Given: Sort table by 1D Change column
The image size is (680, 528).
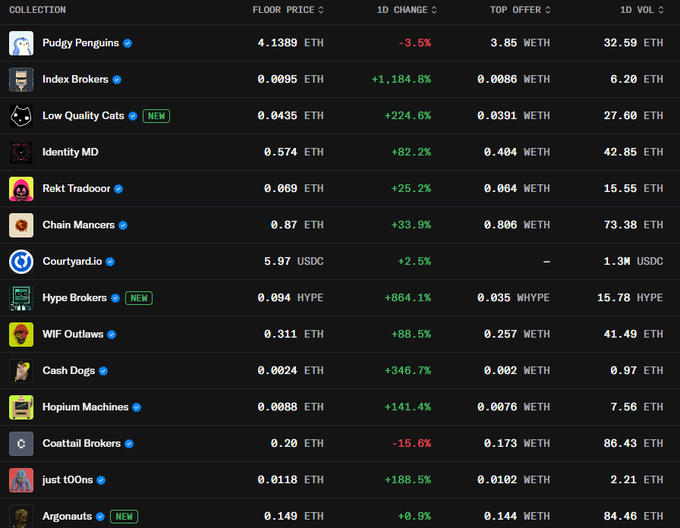Looking at the screenshot, I should (x=407, y=10).
